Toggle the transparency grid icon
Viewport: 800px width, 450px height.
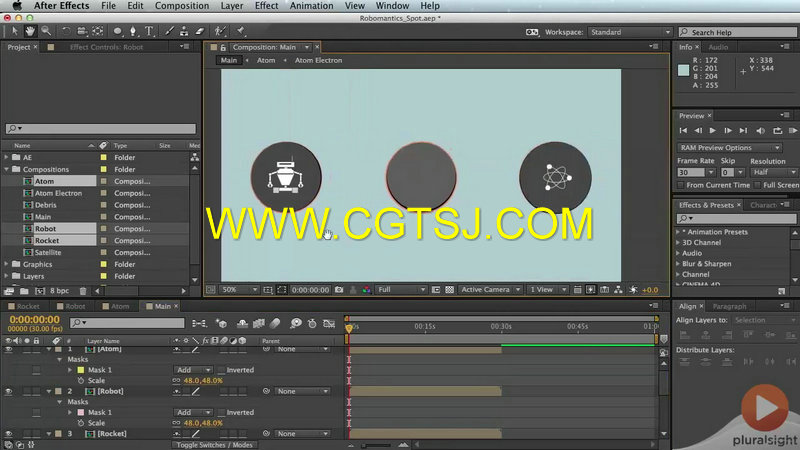[x=449, y=289]
